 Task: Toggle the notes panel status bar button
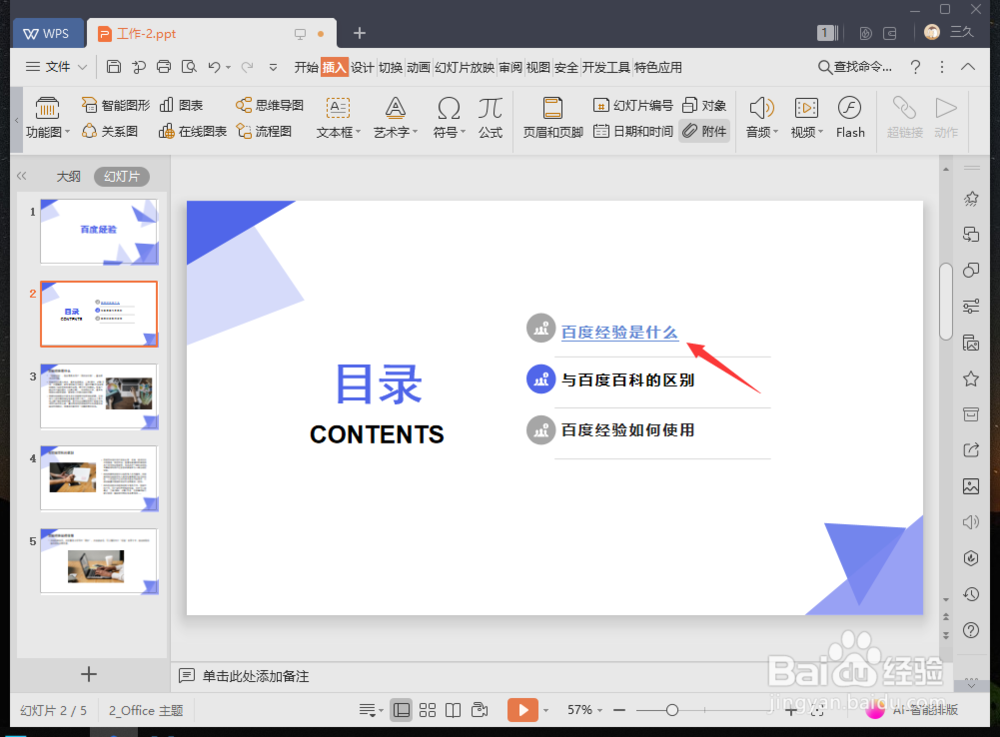coord(371,710)
